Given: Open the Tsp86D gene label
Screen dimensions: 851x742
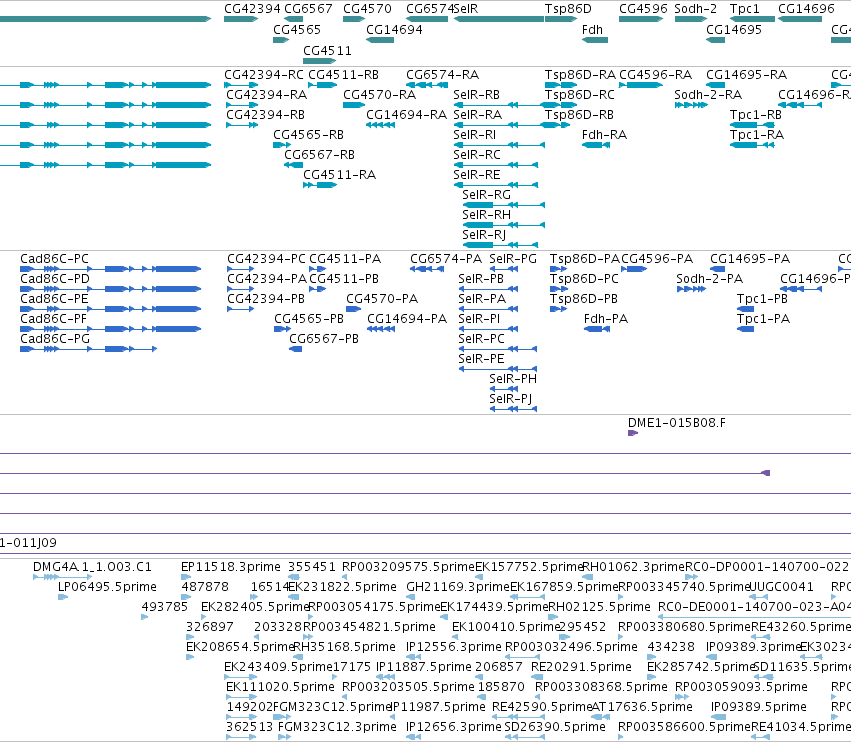Looking at the screenshot, I should coord(568,9).
